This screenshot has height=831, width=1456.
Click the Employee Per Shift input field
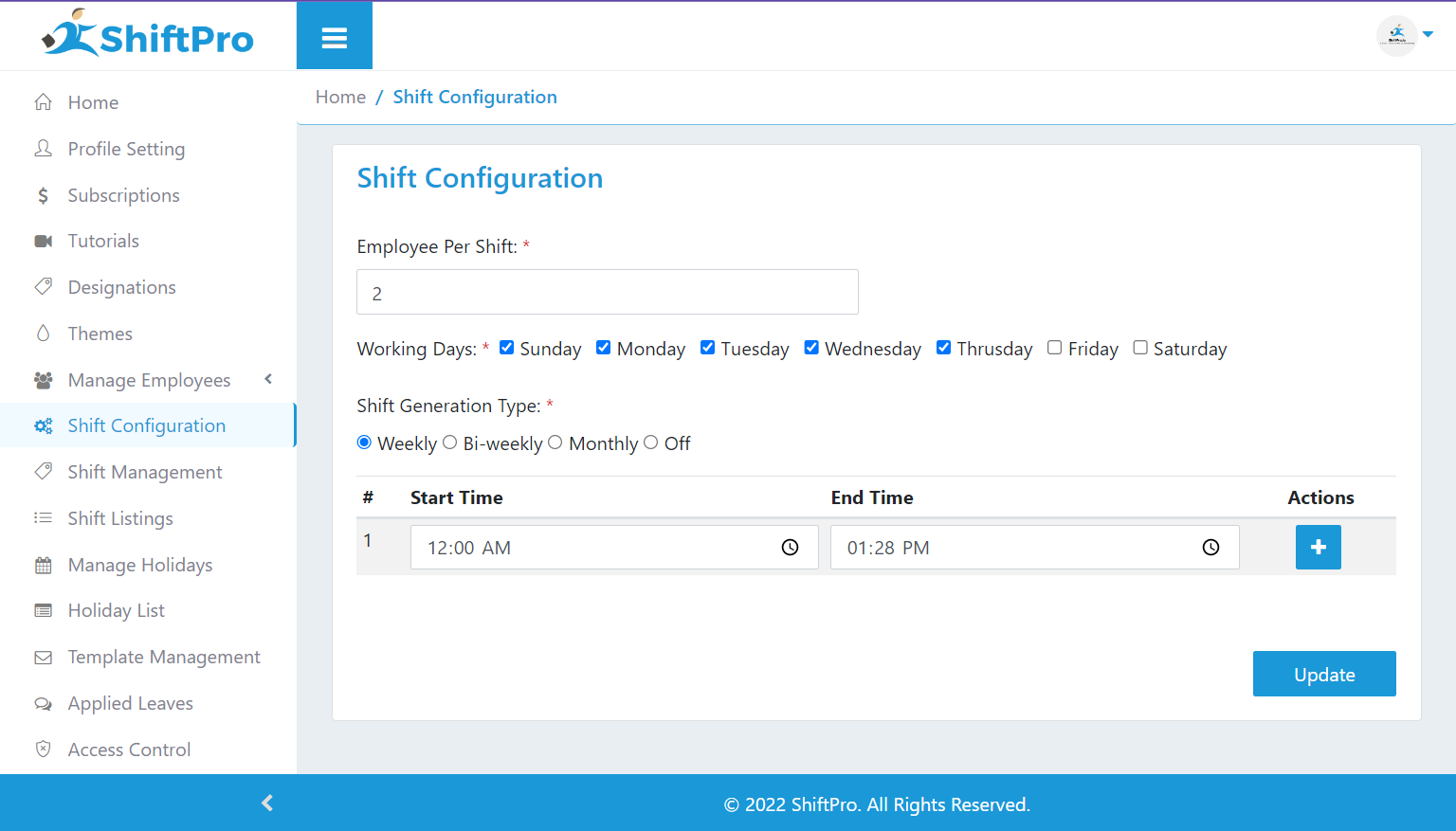(607, 292)
